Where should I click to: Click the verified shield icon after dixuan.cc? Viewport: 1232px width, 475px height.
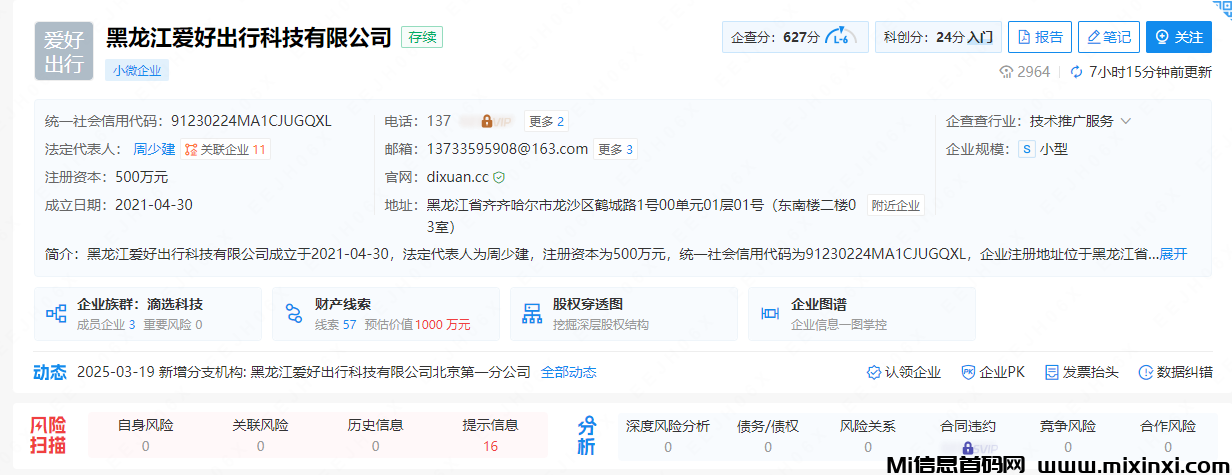[499, 177]
